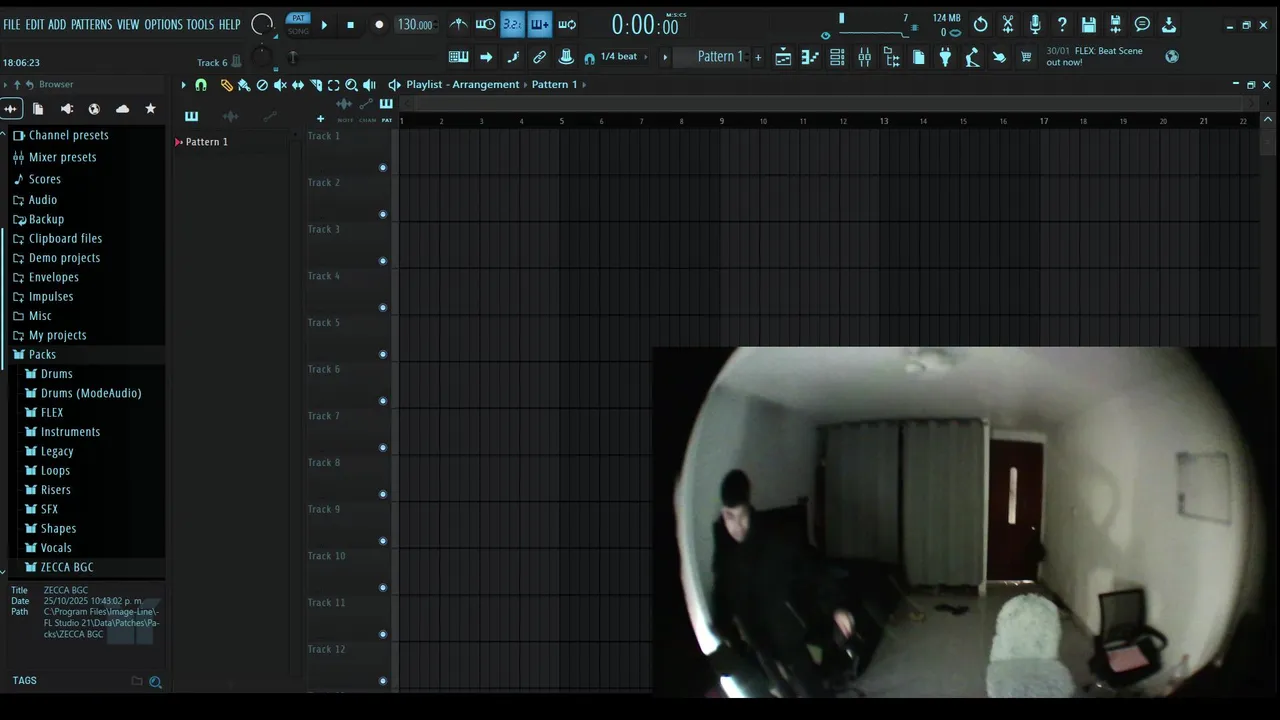Select the zoom magnifier tool in playlist

(351, 85)
